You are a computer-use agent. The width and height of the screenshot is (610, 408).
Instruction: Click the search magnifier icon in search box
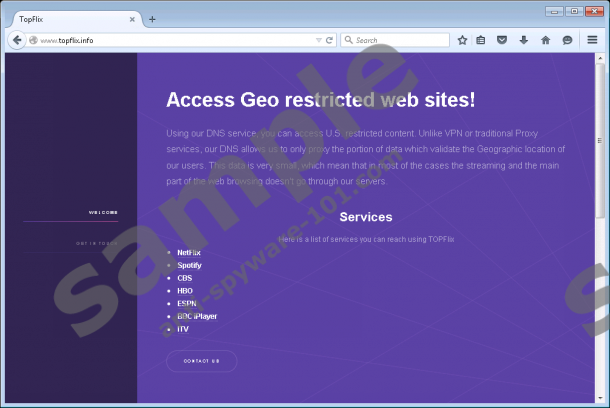tap(348, 40)
